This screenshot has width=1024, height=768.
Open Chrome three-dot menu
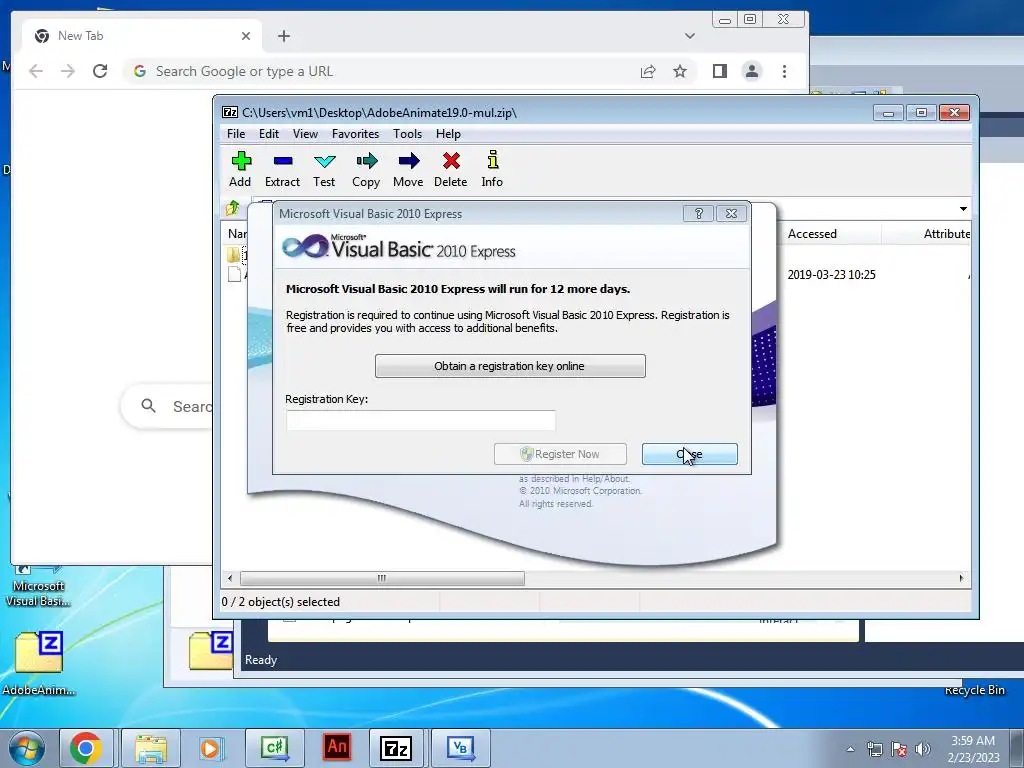pos(784,71)
